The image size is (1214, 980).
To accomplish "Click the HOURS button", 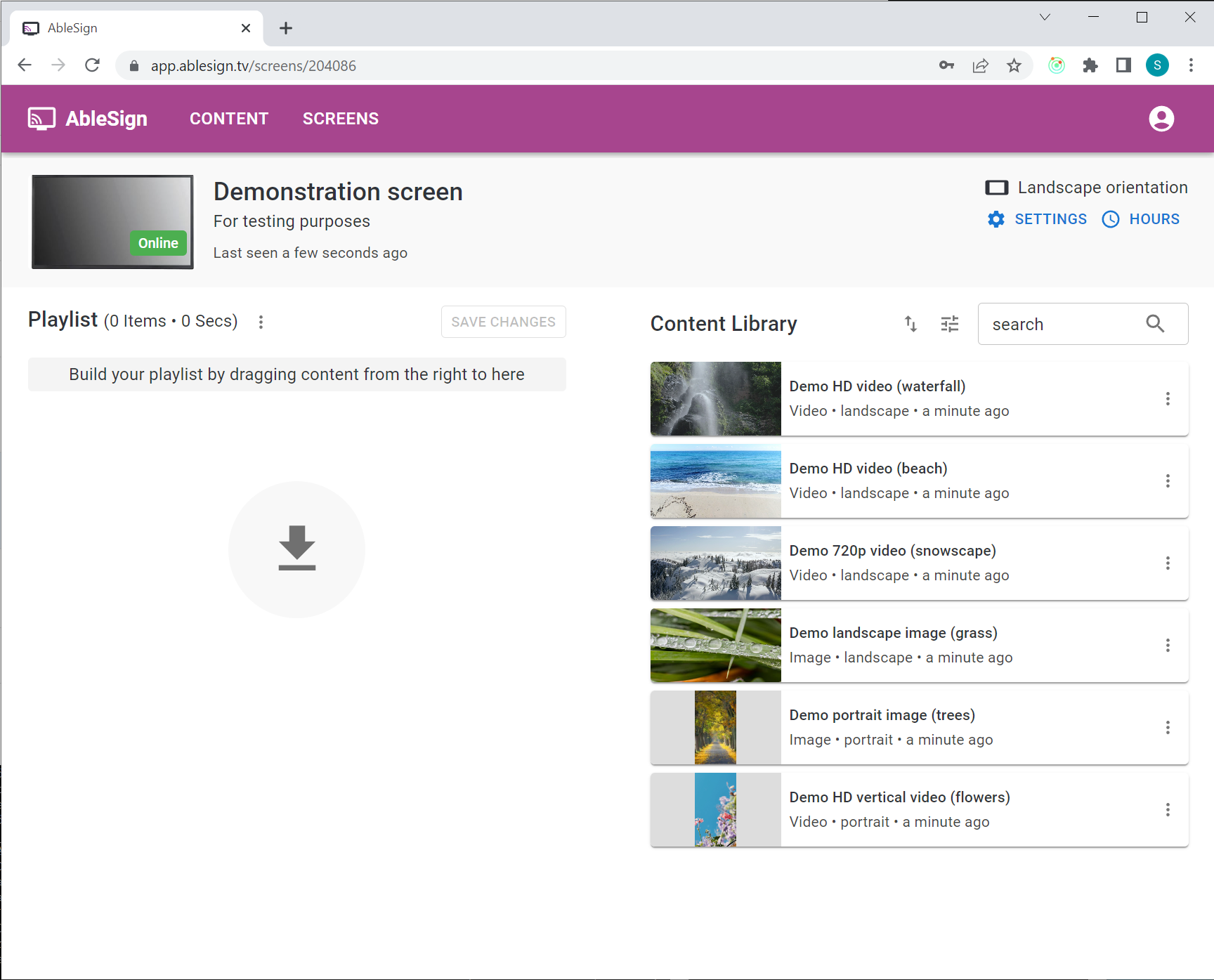I will click(1140, 219).
